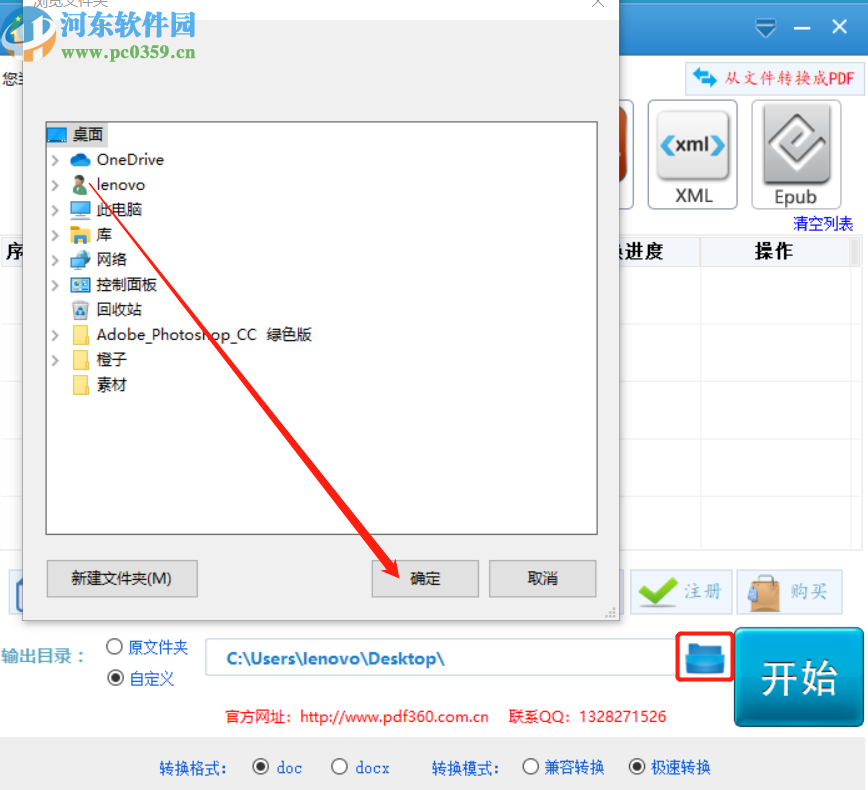Click the 联系QQ: 1328271526 text
This screenshot has height=790, width=868.
pos(587,717)
